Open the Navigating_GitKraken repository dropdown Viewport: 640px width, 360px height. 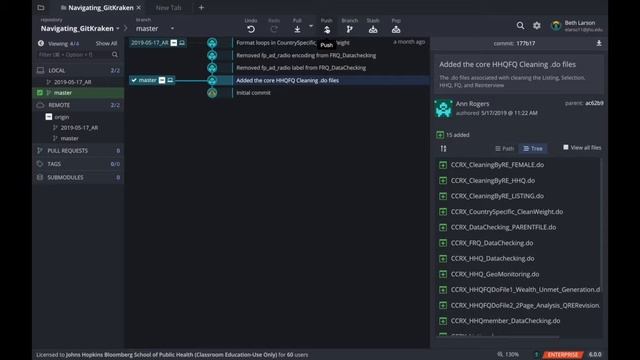(x=80, y=29)
